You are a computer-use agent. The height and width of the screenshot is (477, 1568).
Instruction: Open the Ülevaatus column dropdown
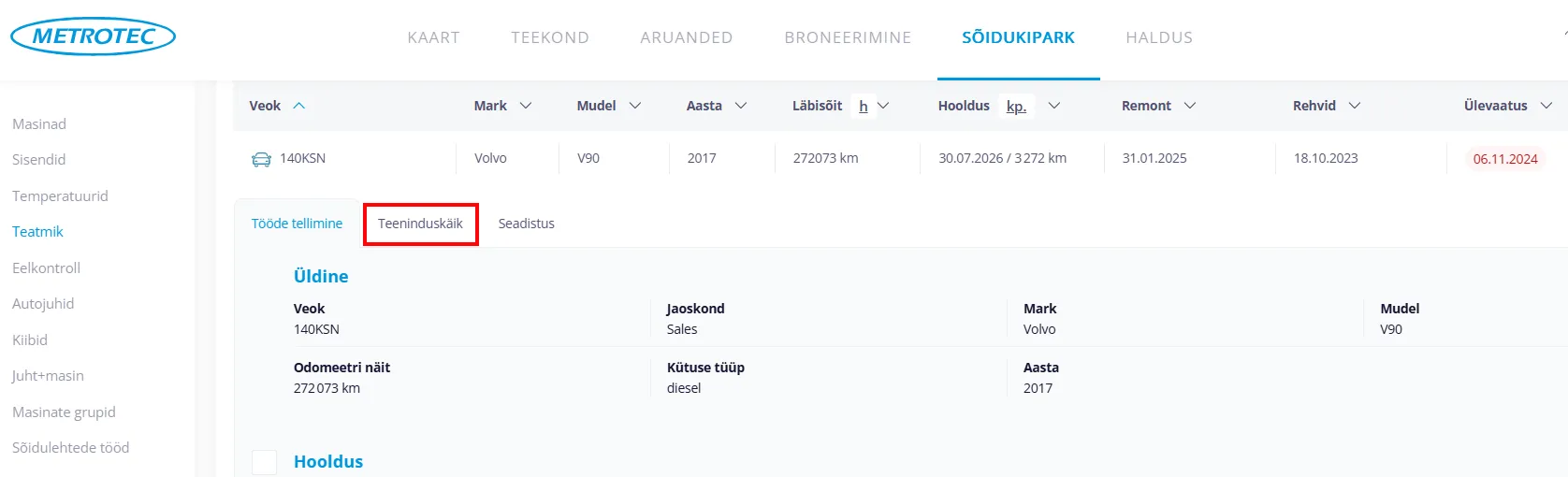coord(1546,106)
